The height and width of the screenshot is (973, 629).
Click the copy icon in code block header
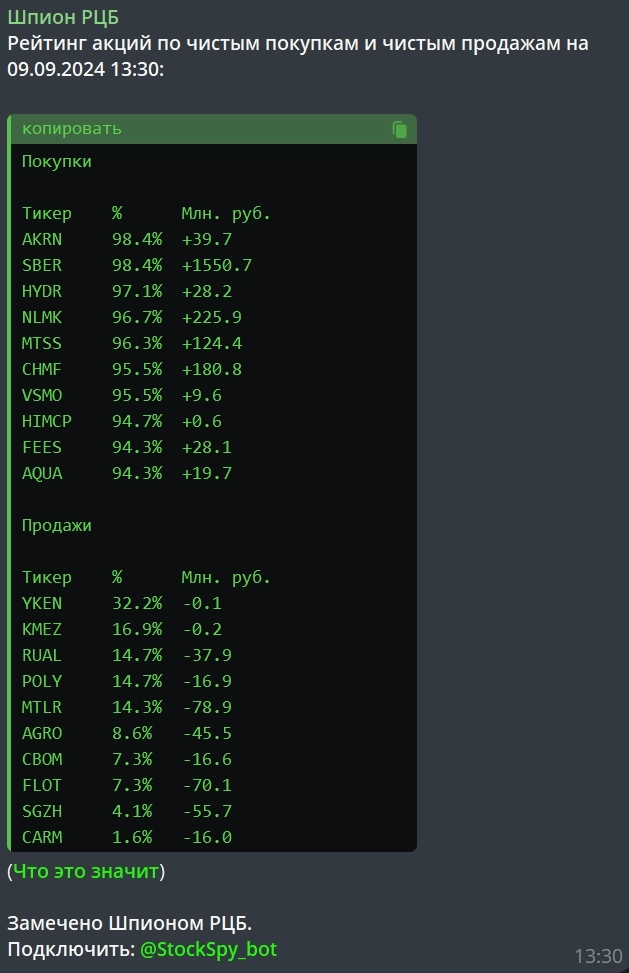pos(400,130)
